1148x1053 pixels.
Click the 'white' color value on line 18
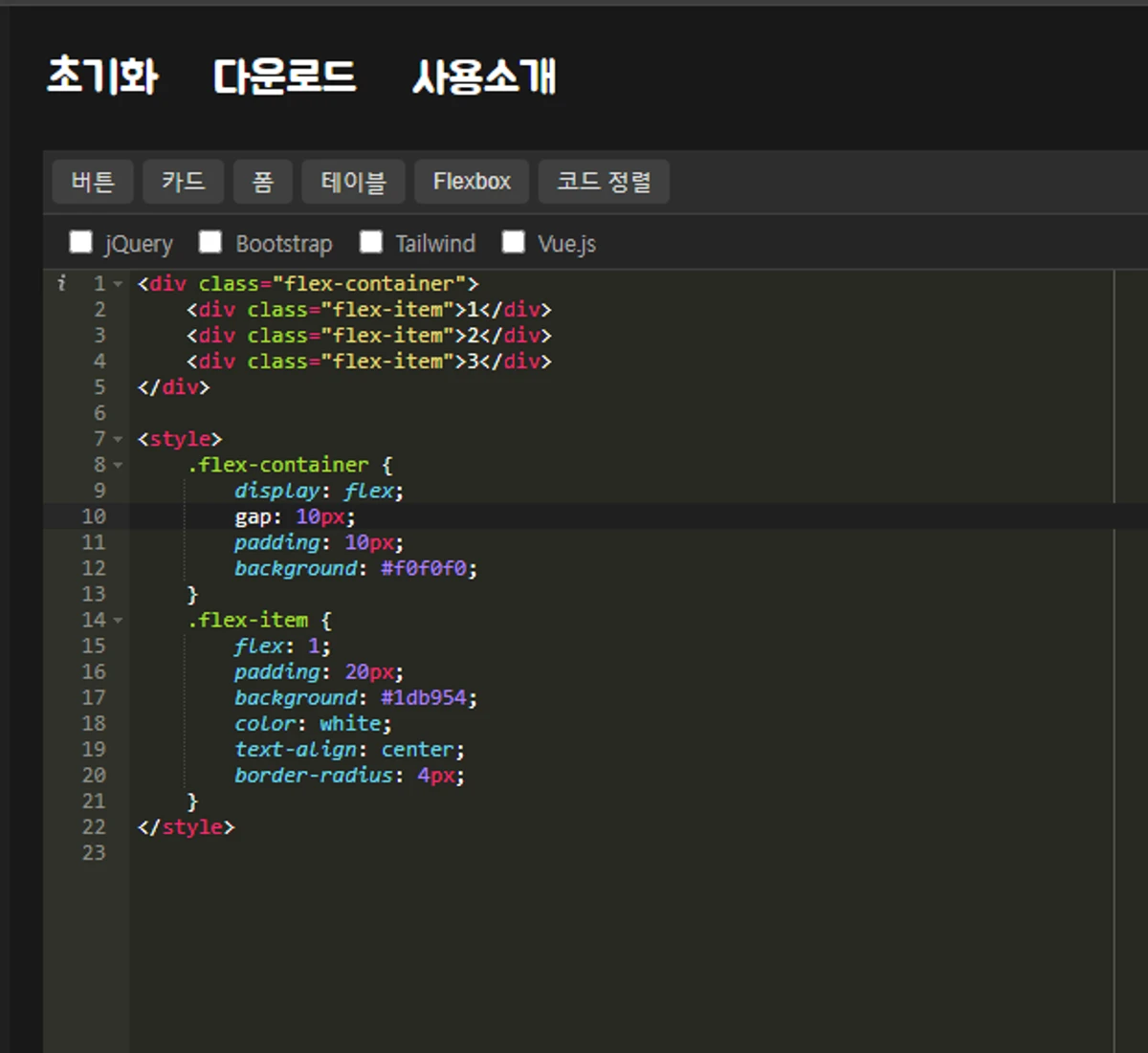[350, 723]
